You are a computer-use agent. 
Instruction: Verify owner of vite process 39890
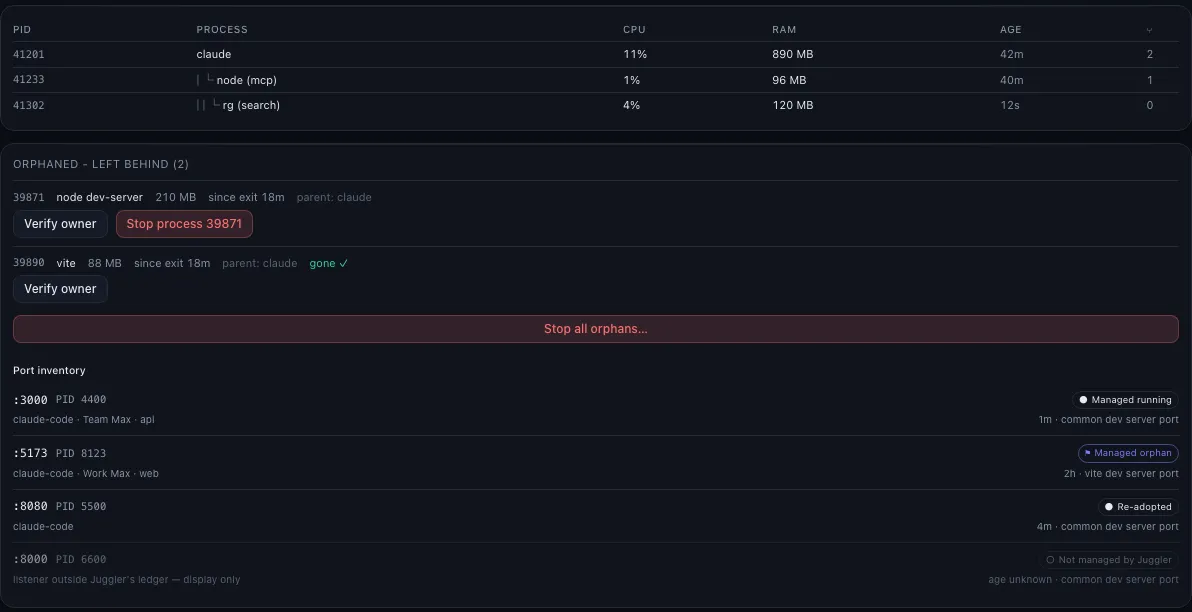pos(60,289)
